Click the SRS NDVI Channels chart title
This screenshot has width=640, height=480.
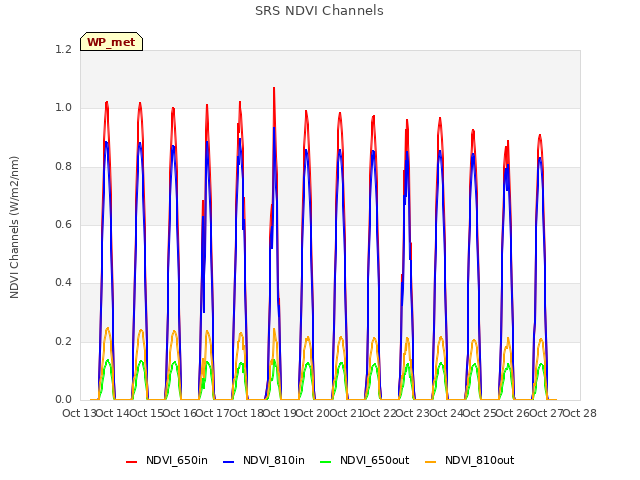[x=319, y=11]
